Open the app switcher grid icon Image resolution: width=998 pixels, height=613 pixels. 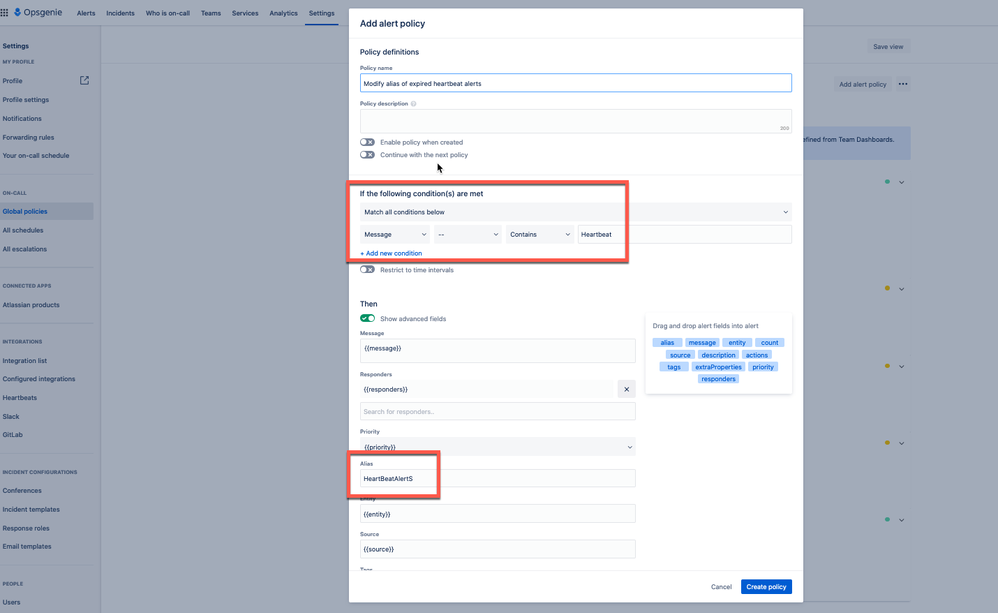(x=4, y=12)
